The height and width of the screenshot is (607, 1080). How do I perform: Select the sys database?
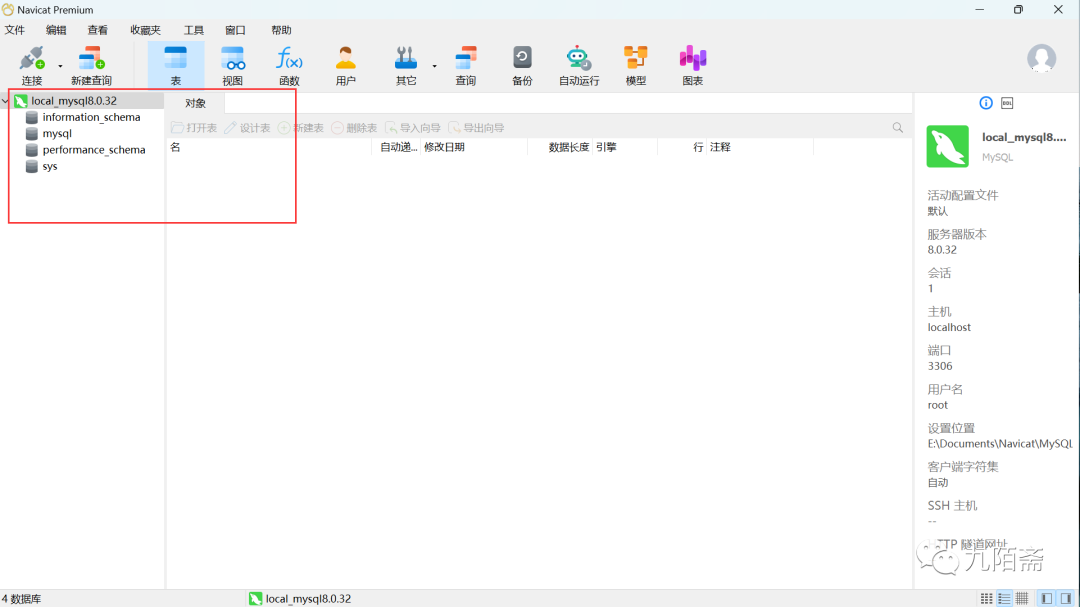(x=50, y=167)
